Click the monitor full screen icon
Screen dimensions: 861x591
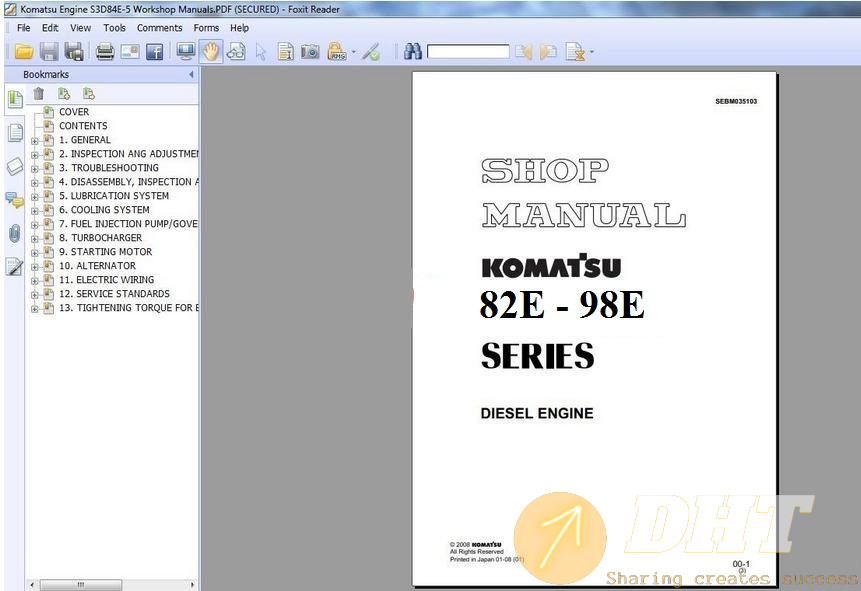click(186, 52)
